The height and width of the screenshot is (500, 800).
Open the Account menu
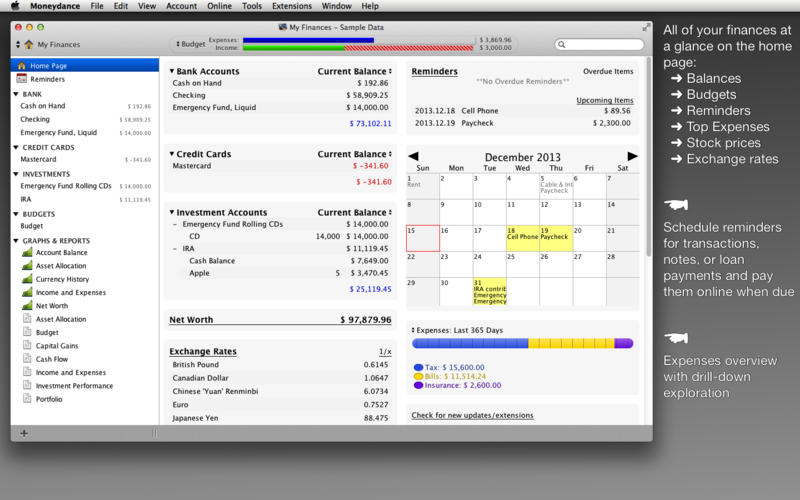point(181,6)
